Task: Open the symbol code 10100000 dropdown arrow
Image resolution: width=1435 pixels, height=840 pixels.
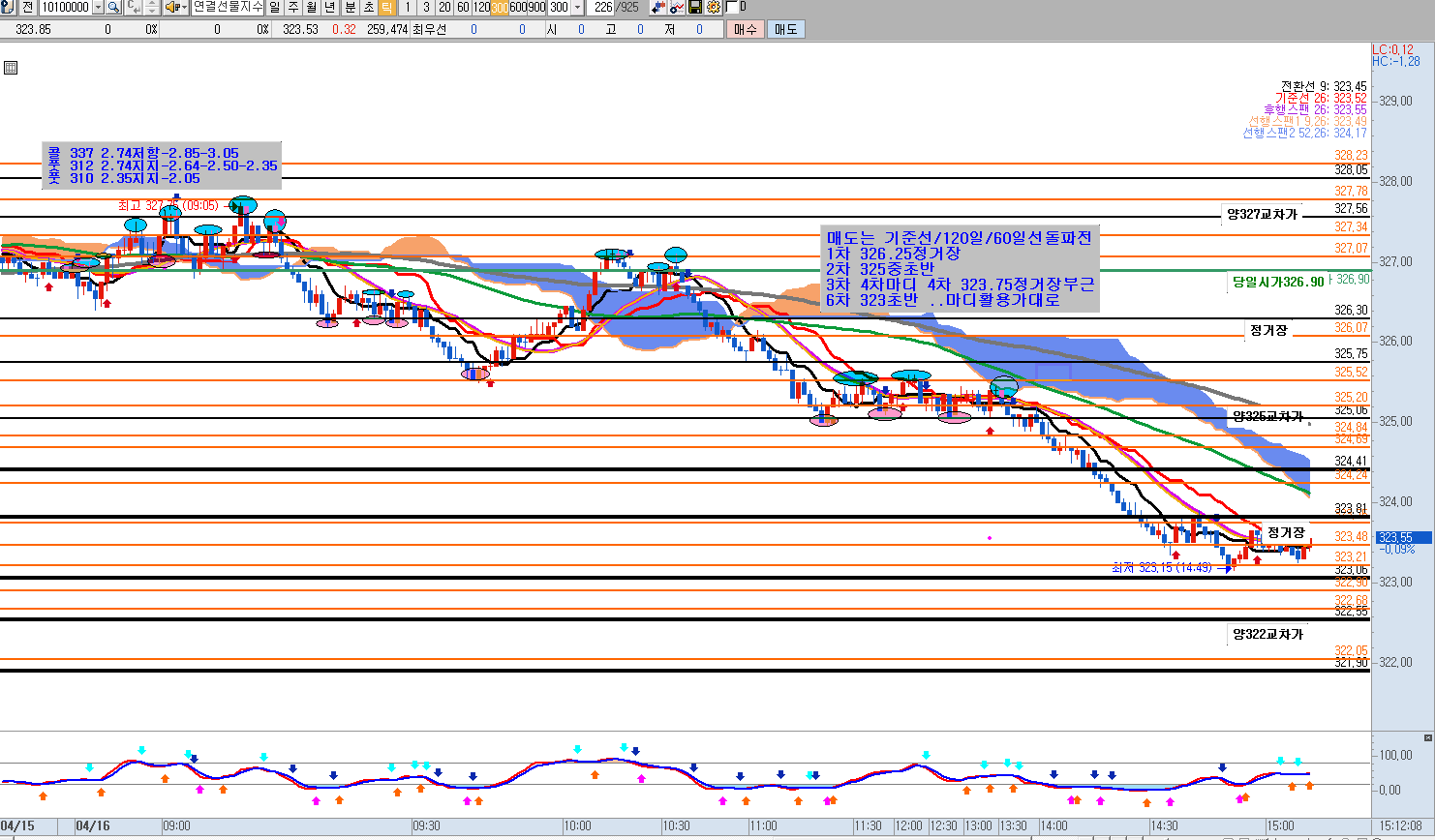Action: (x=98, y=8)
